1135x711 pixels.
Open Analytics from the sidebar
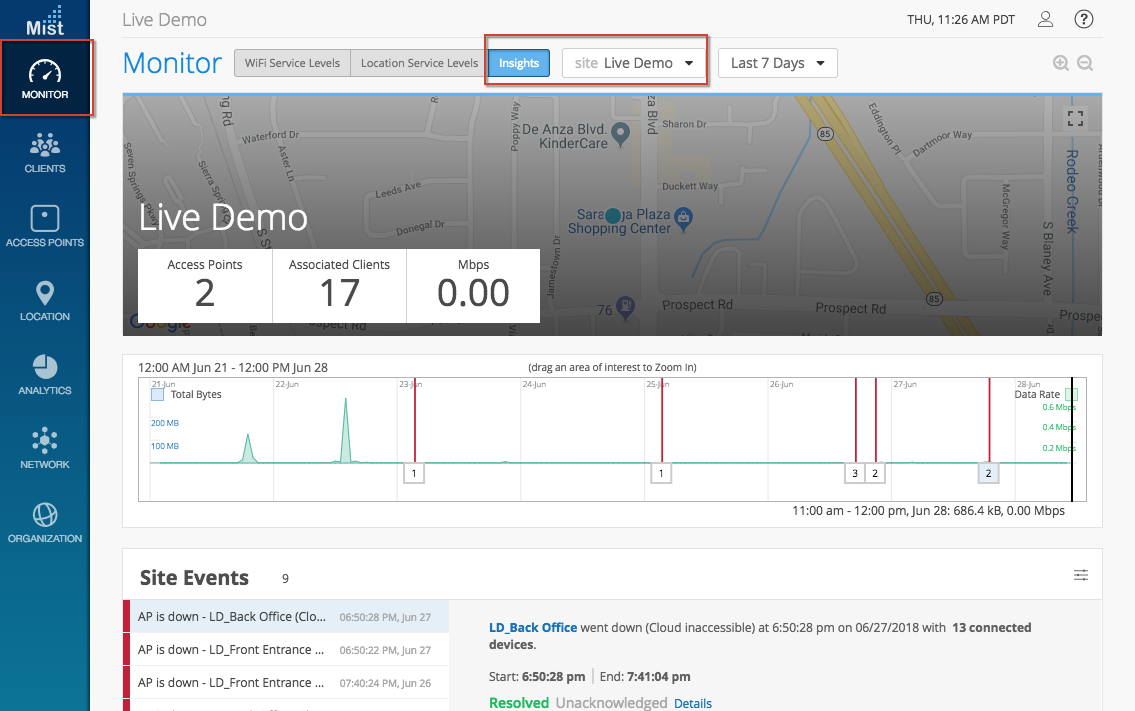click(x=45, y=375)
